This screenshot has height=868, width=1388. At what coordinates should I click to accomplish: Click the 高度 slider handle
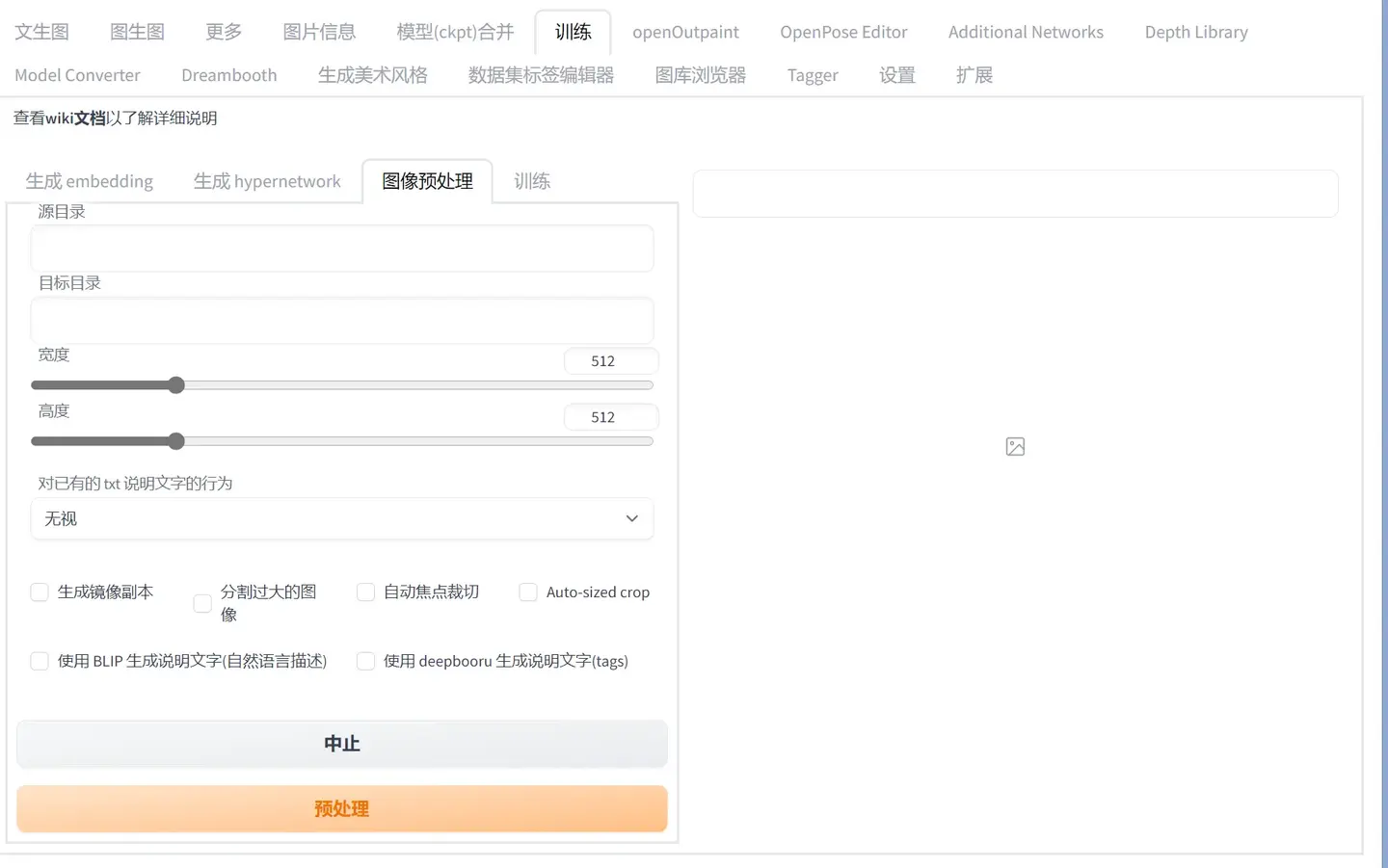pos(175,441)
